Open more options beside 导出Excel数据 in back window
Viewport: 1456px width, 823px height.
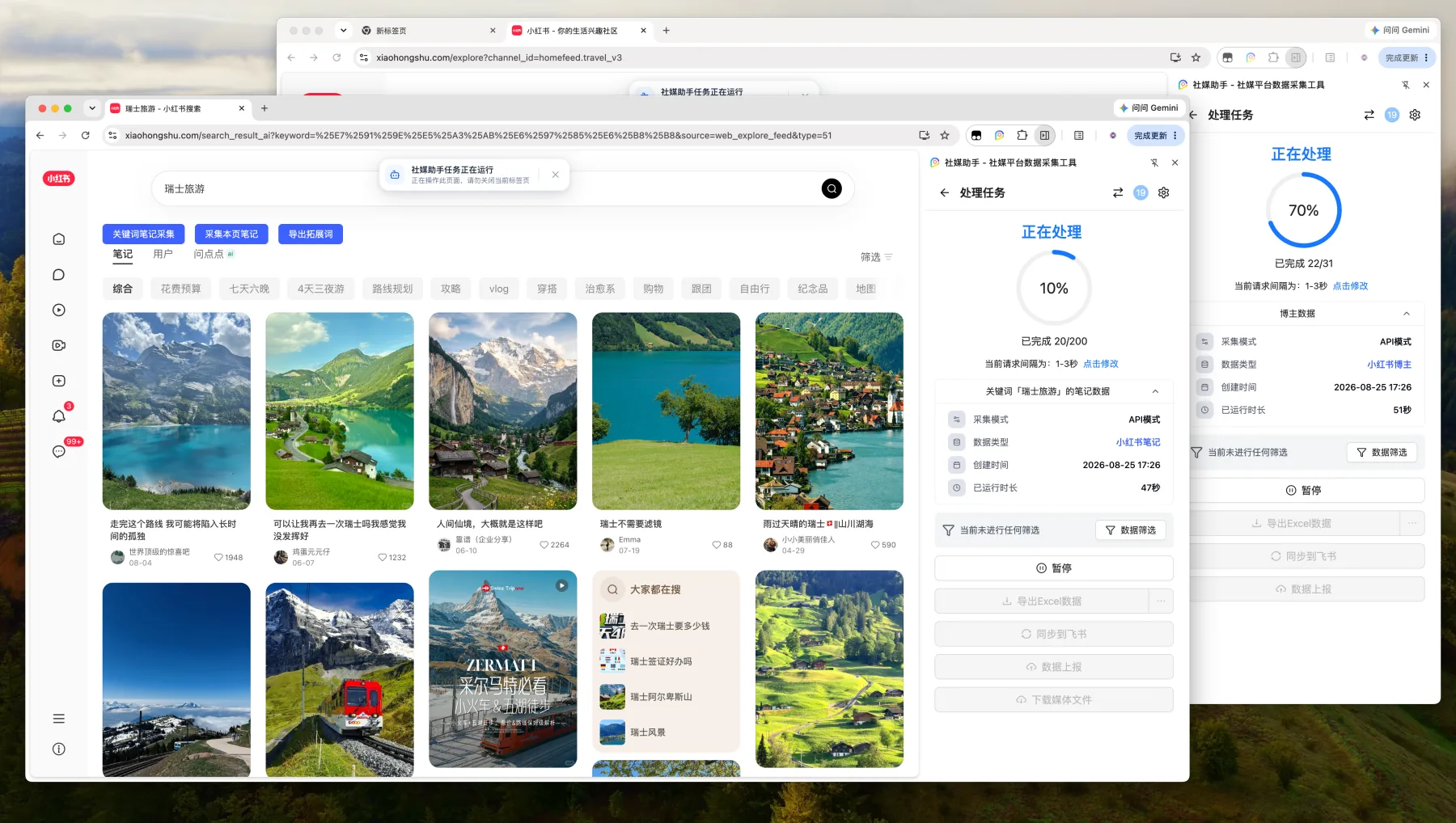tap(1412, 524)
